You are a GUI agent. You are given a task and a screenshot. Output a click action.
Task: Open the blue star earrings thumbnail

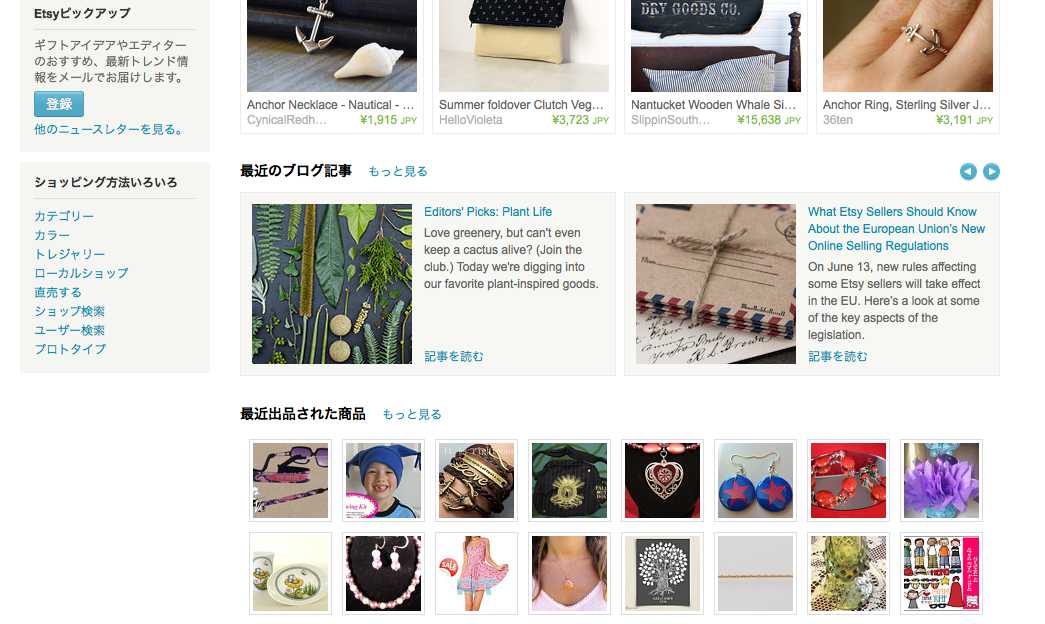(755, 481)
